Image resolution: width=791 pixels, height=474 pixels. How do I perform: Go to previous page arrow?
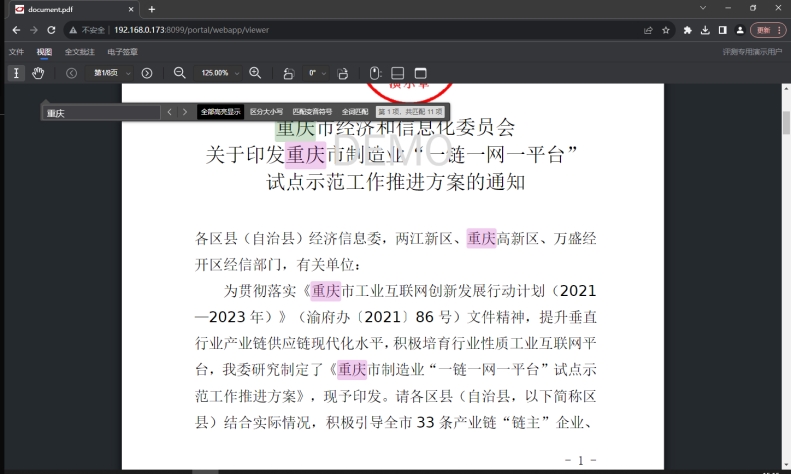[72, 73]
